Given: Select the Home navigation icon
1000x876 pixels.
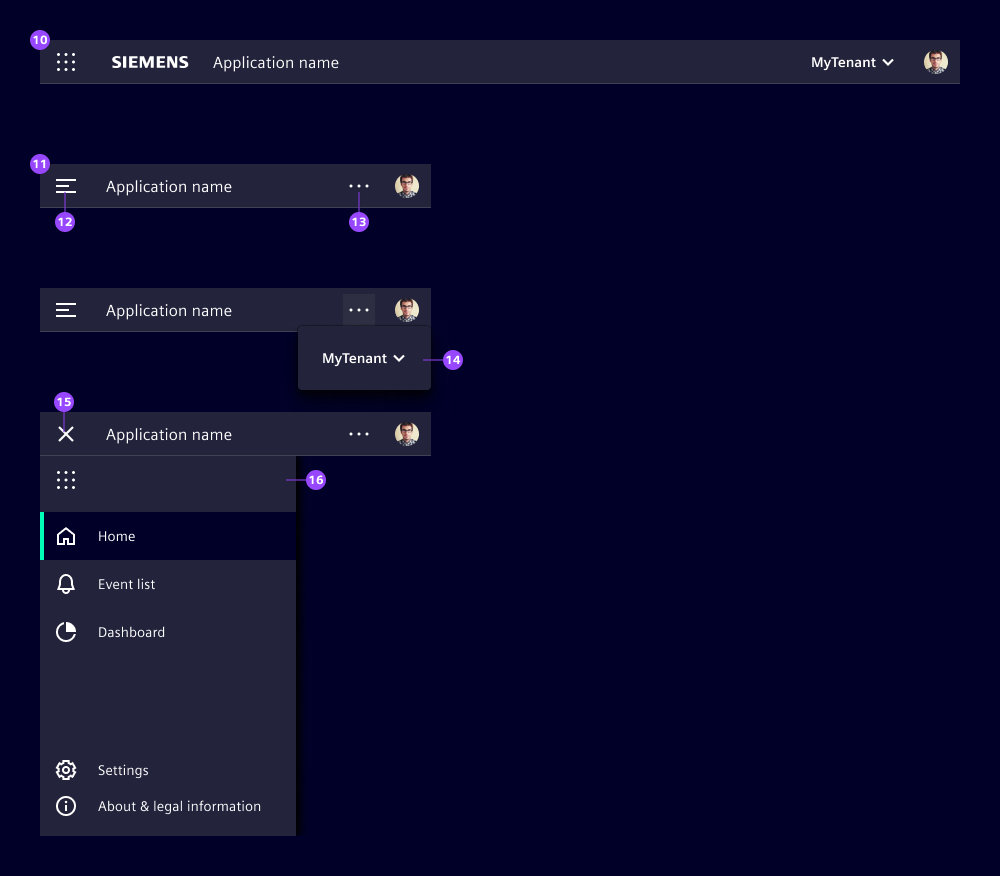Looking at the screenshot, I should coord(66,536).
